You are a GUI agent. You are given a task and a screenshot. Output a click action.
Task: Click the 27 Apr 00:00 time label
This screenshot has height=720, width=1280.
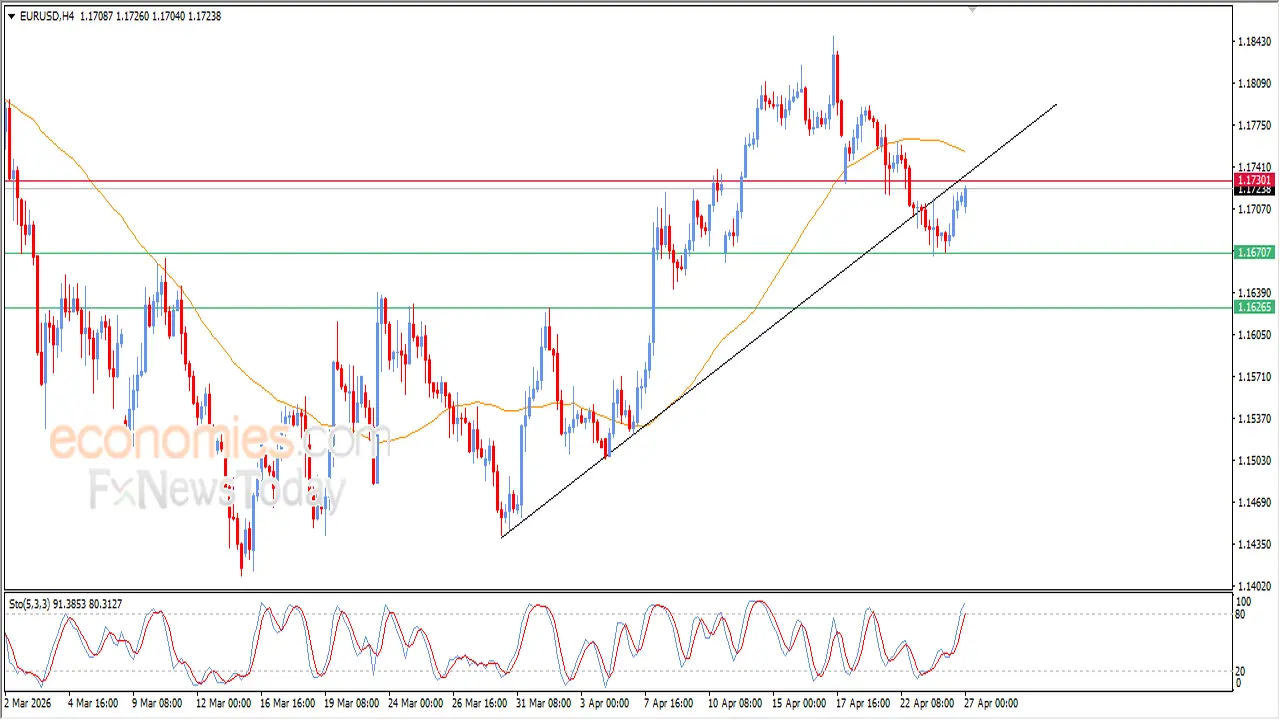[x=990, y=703]
